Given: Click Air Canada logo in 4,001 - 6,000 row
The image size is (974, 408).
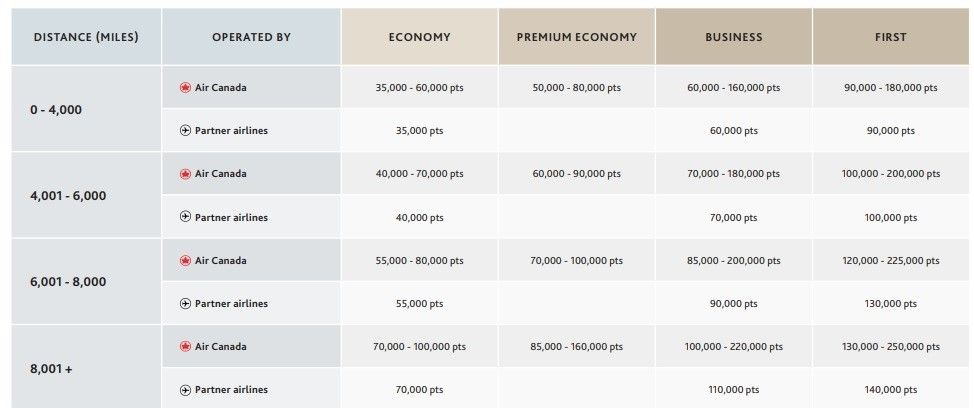Looking at the screenshot, I should click(184, 173).
